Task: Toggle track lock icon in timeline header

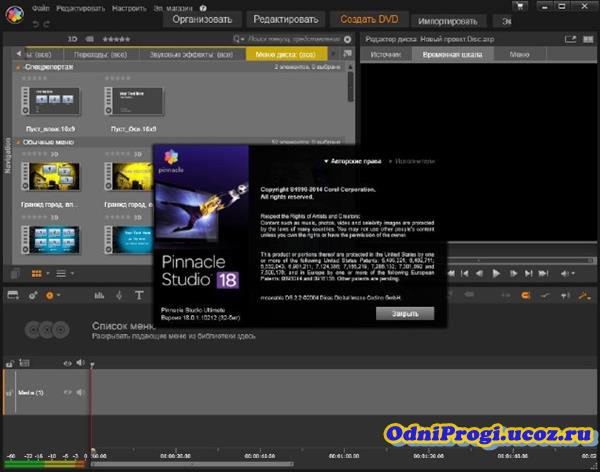Action: (9, 363)
